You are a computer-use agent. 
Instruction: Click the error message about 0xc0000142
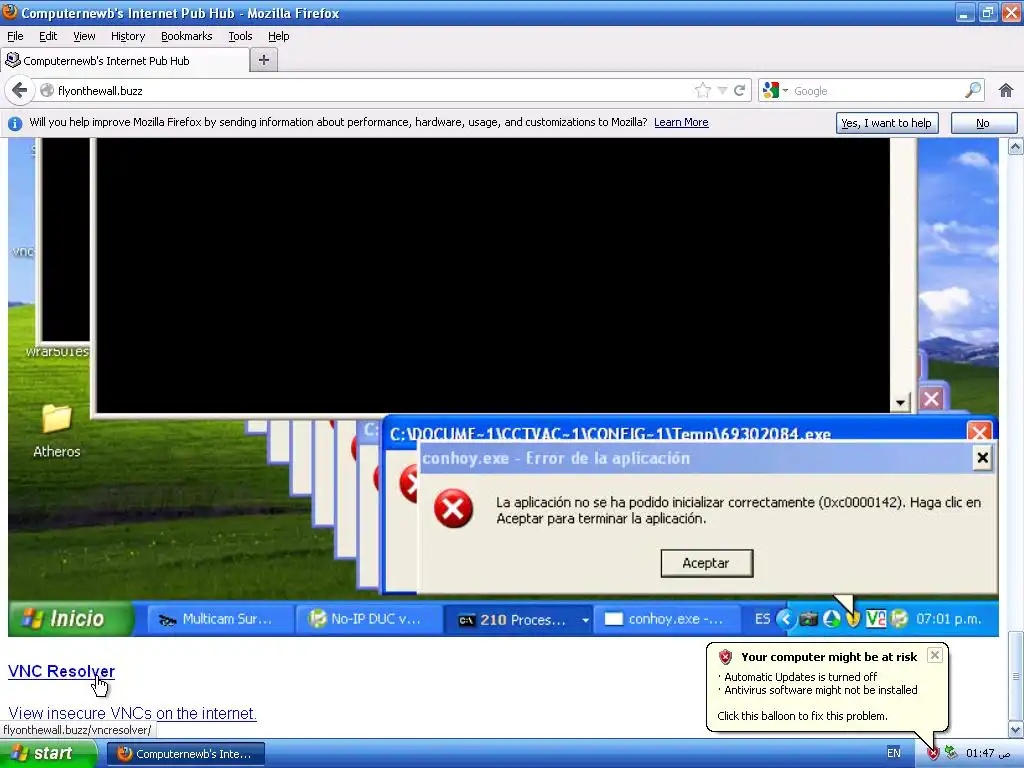click(x=738, y=510)
